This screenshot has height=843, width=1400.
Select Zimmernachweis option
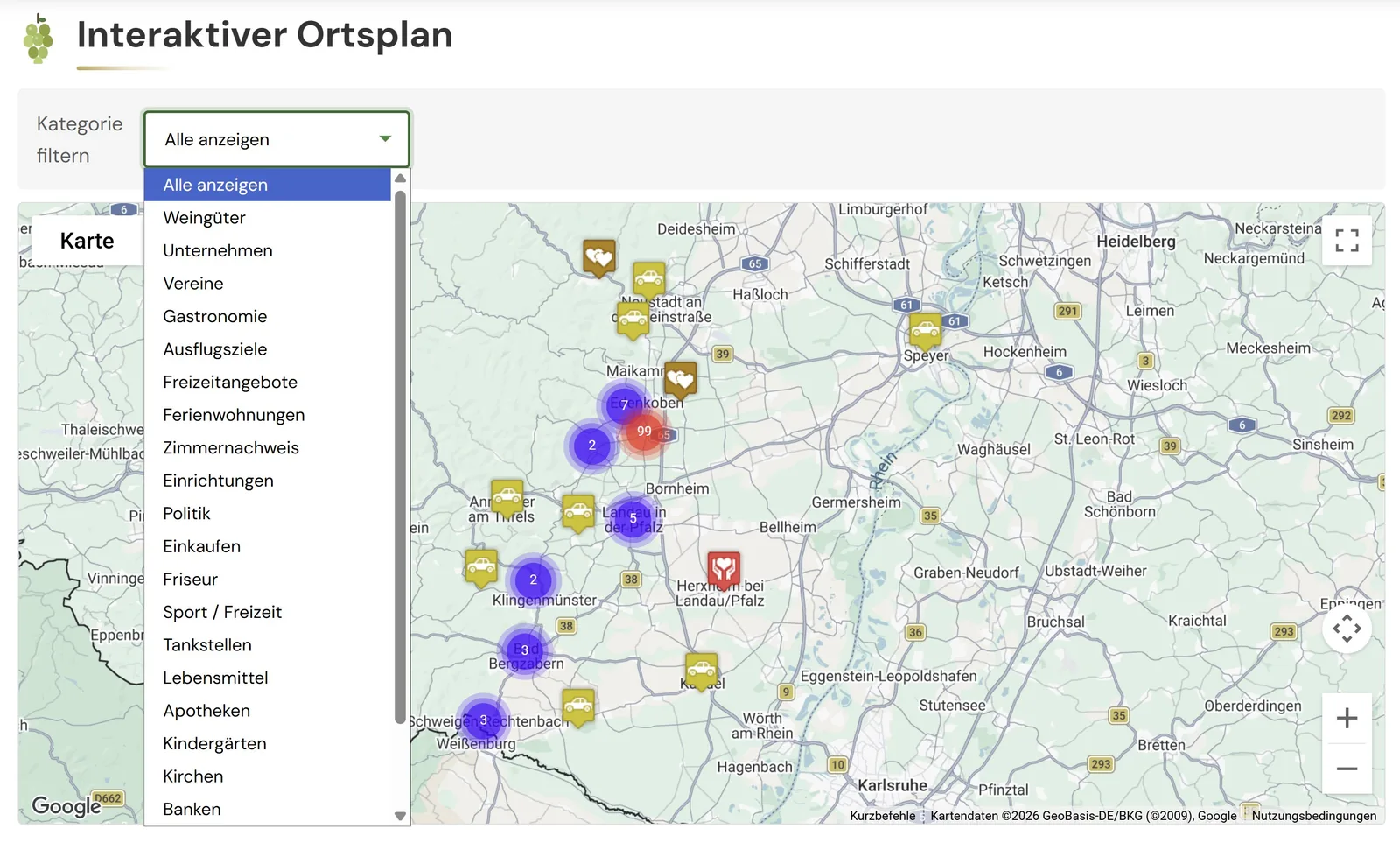tap(268, 447)
